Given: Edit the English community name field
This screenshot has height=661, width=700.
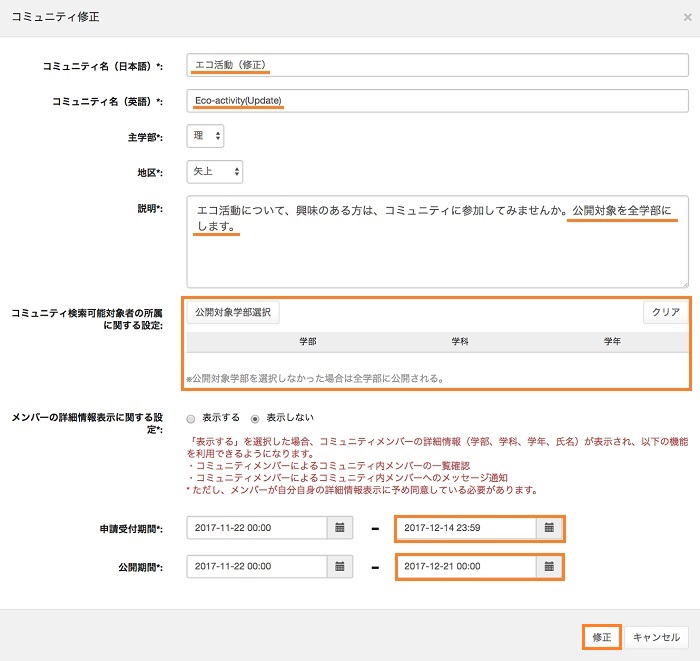Looking at the screenshot, I should click(437, 101).
